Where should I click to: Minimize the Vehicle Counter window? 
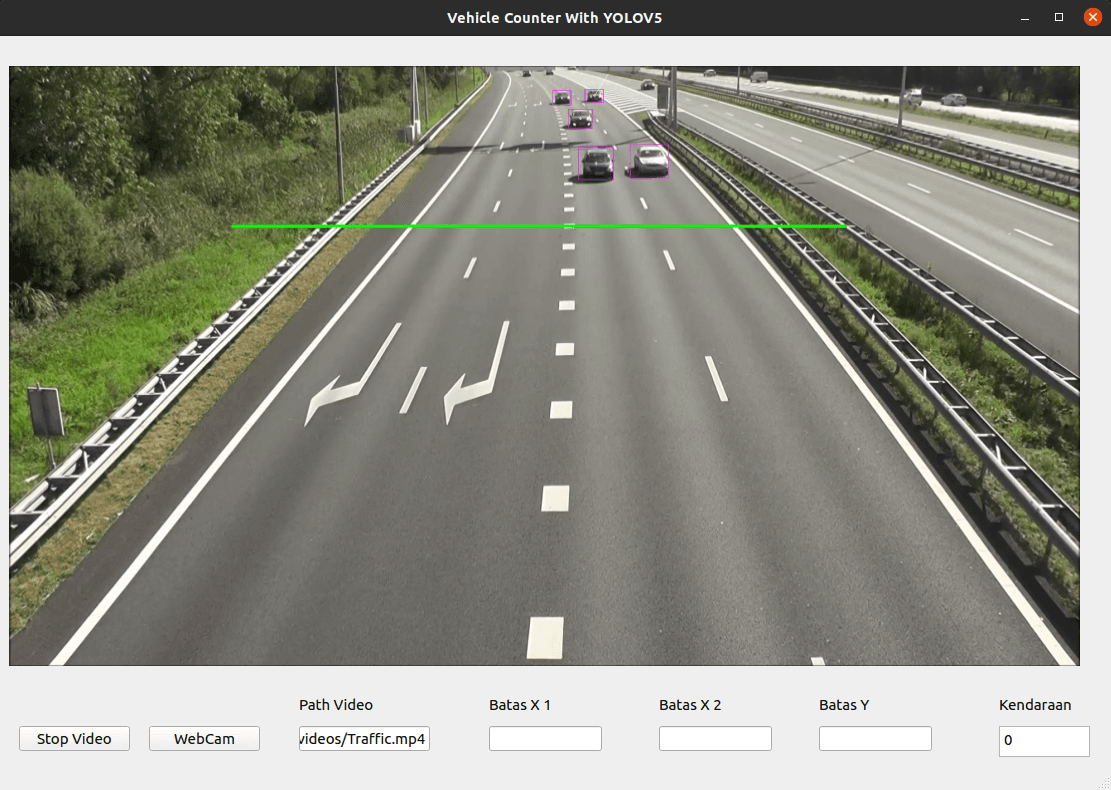pos(1025,18)
